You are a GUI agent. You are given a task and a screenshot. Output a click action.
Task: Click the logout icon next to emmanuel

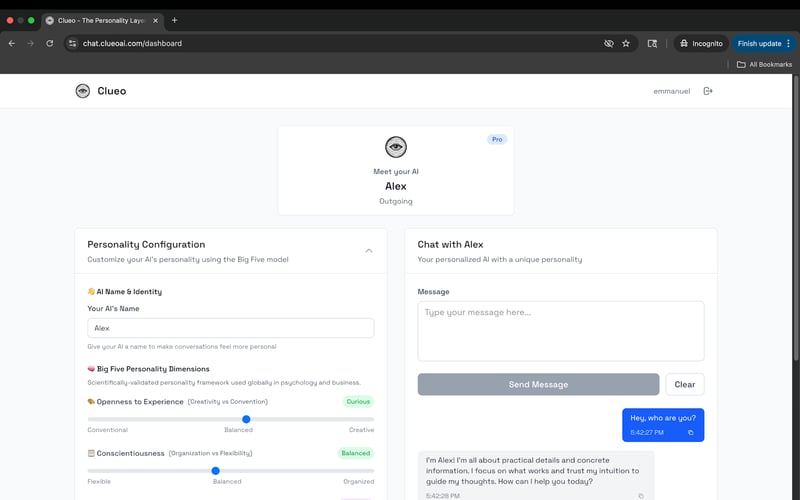(708, 91)
